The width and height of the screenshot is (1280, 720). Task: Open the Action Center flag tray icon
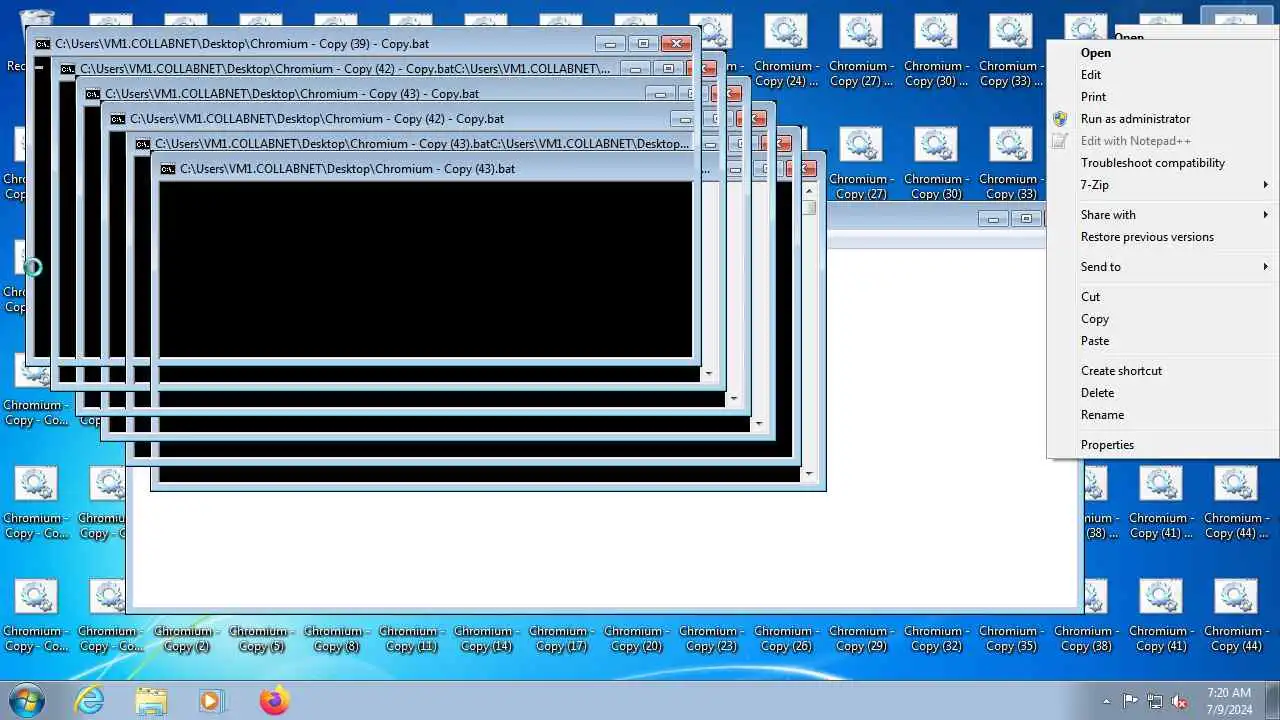(x=1130, y=701)
